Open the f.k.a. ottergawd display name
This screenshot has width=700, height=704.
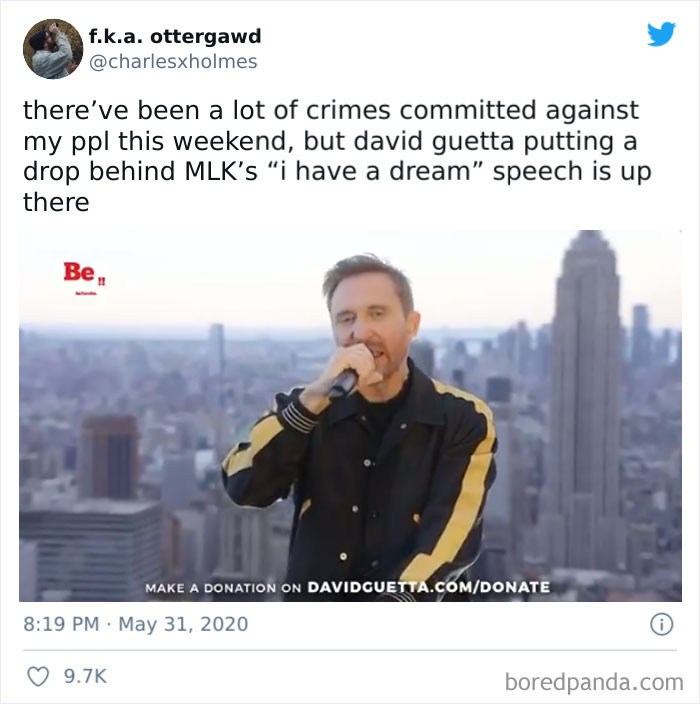tap(175, 36)
